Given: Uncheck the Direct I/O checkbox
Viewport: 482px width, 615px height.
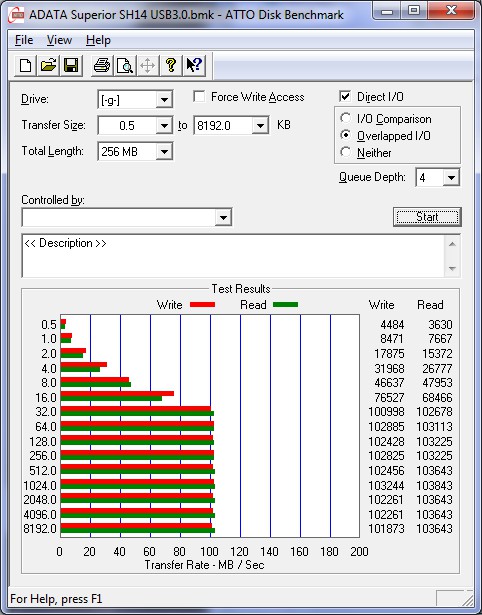Looking at the screenshot, I should tap(345, 96).
